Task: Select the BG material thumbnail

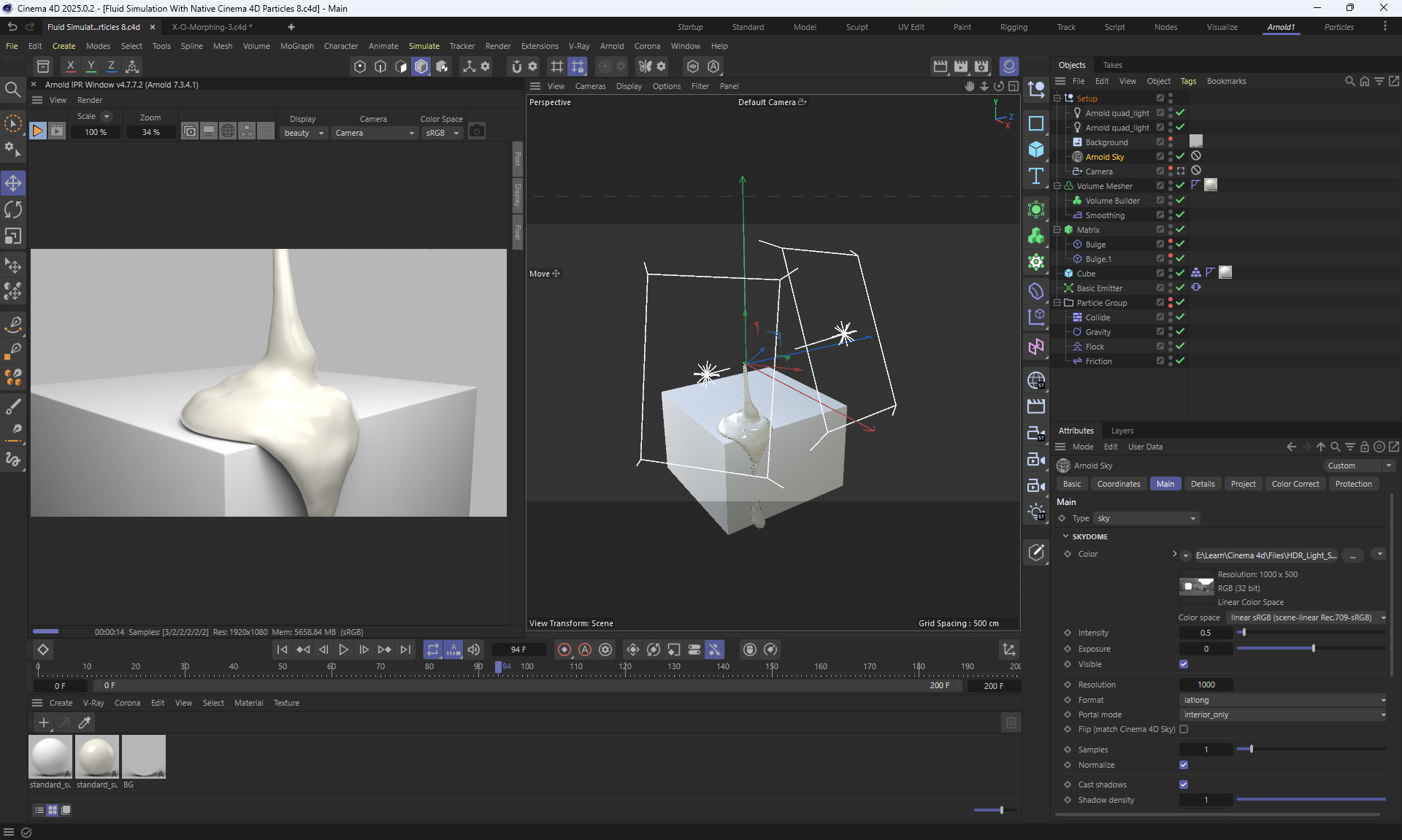Action: click(x=143, y=757)
